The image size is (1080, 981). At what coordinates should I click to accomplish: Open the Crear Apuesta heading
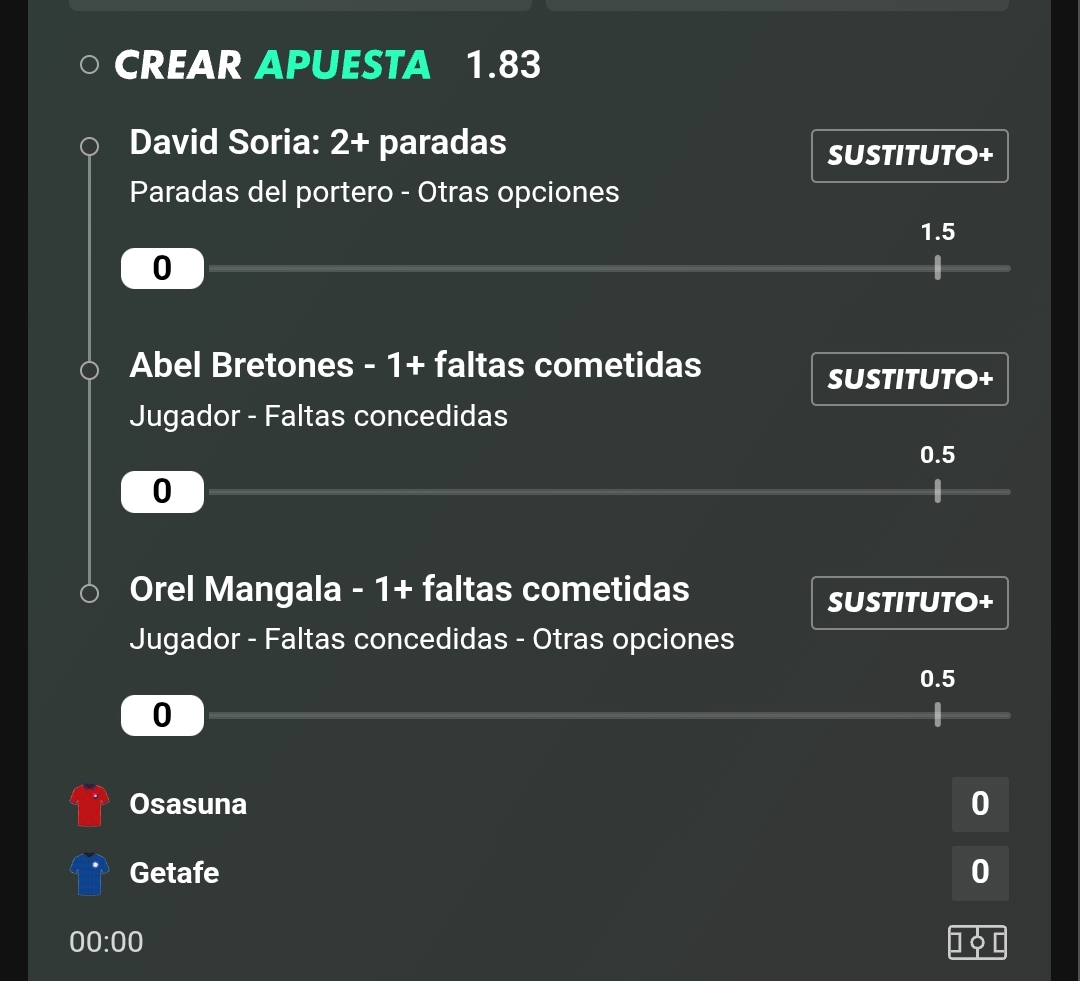pos(273,65)
